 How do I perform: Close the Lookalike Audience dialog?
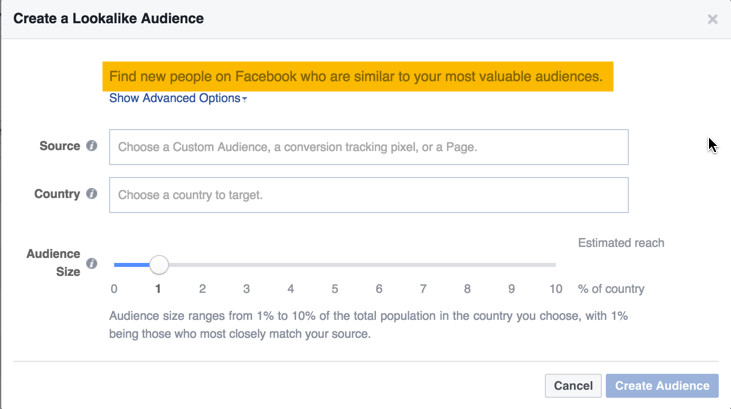(x=712, y=19)
